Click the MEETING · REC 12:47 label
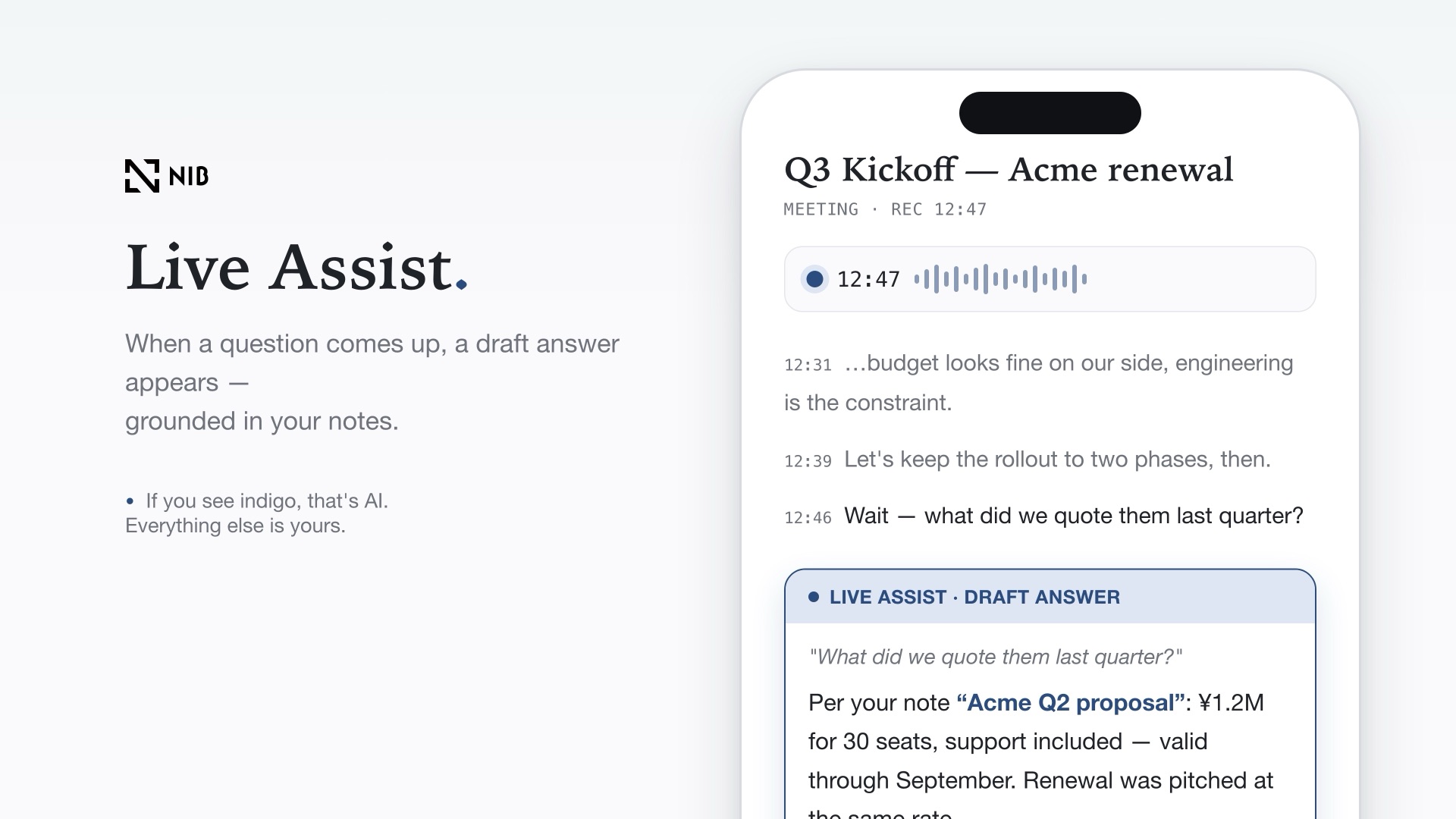The image size is (1456, 819). (885, 209)
